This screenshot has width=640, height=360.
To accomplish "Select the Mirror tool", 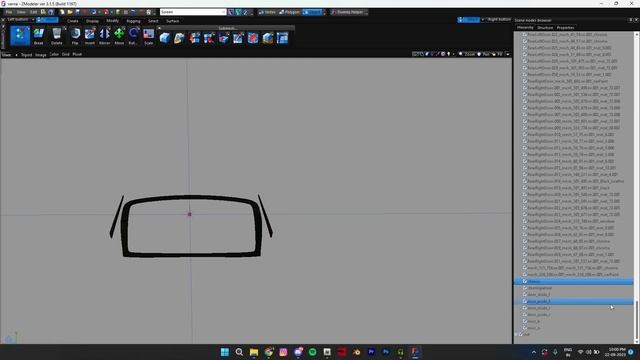I will click(104, 36).
